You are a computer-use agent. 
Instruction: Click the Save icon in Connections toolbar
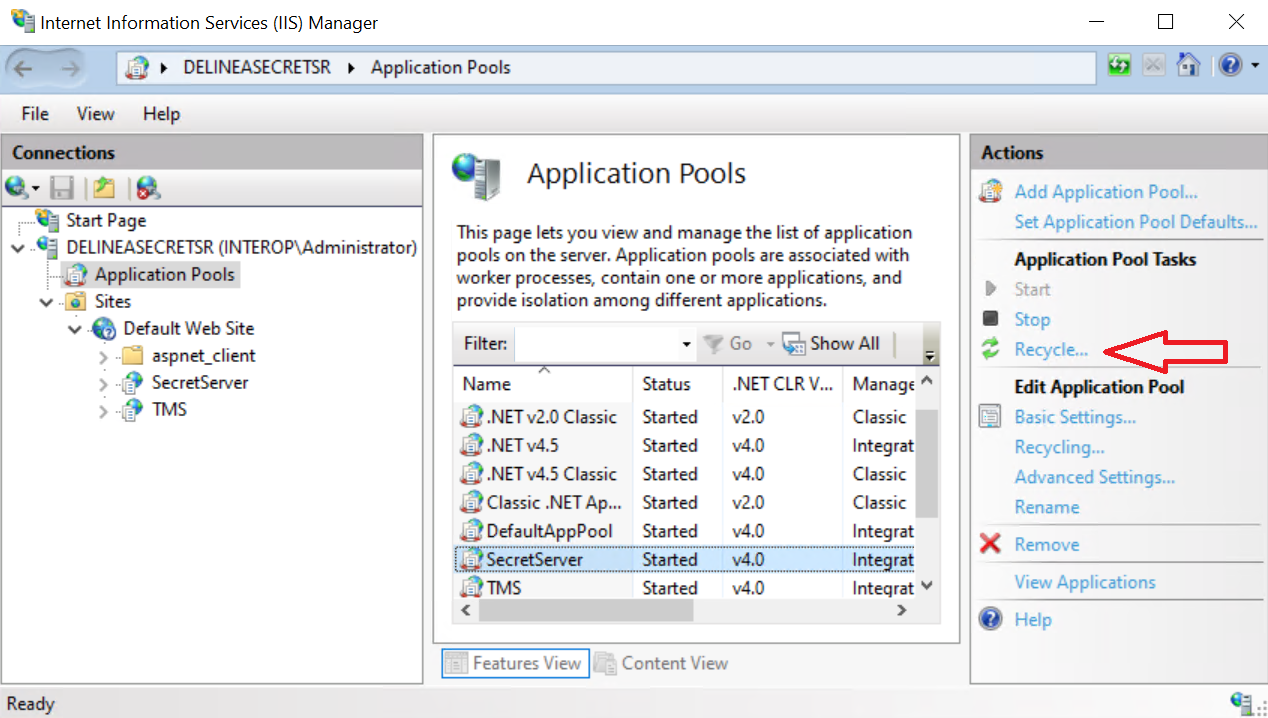[62, 187]
